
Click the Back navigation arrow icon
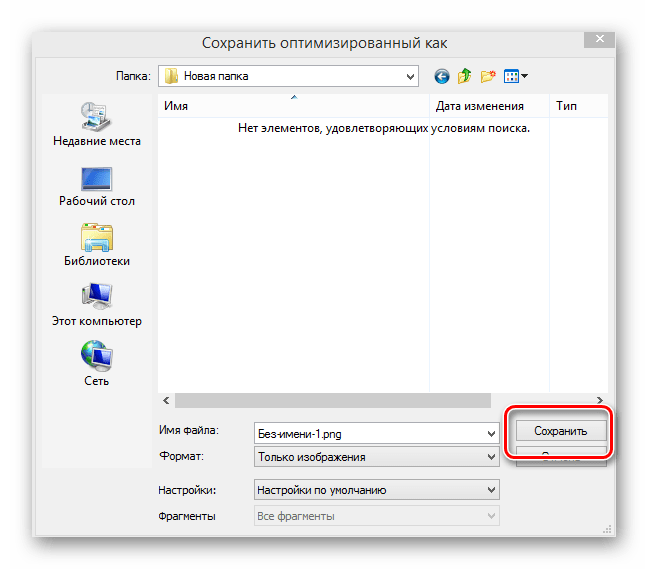(441, 76)
